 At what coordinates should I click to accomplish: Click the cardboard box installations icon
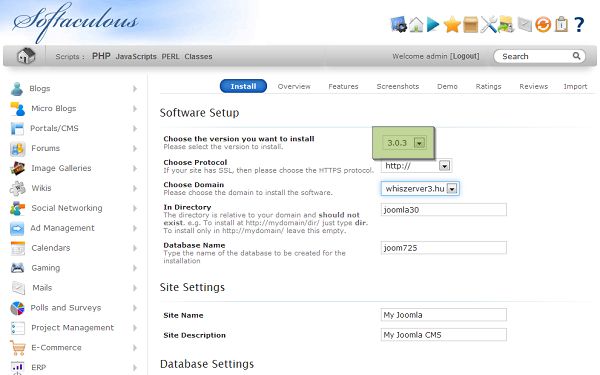470,24
